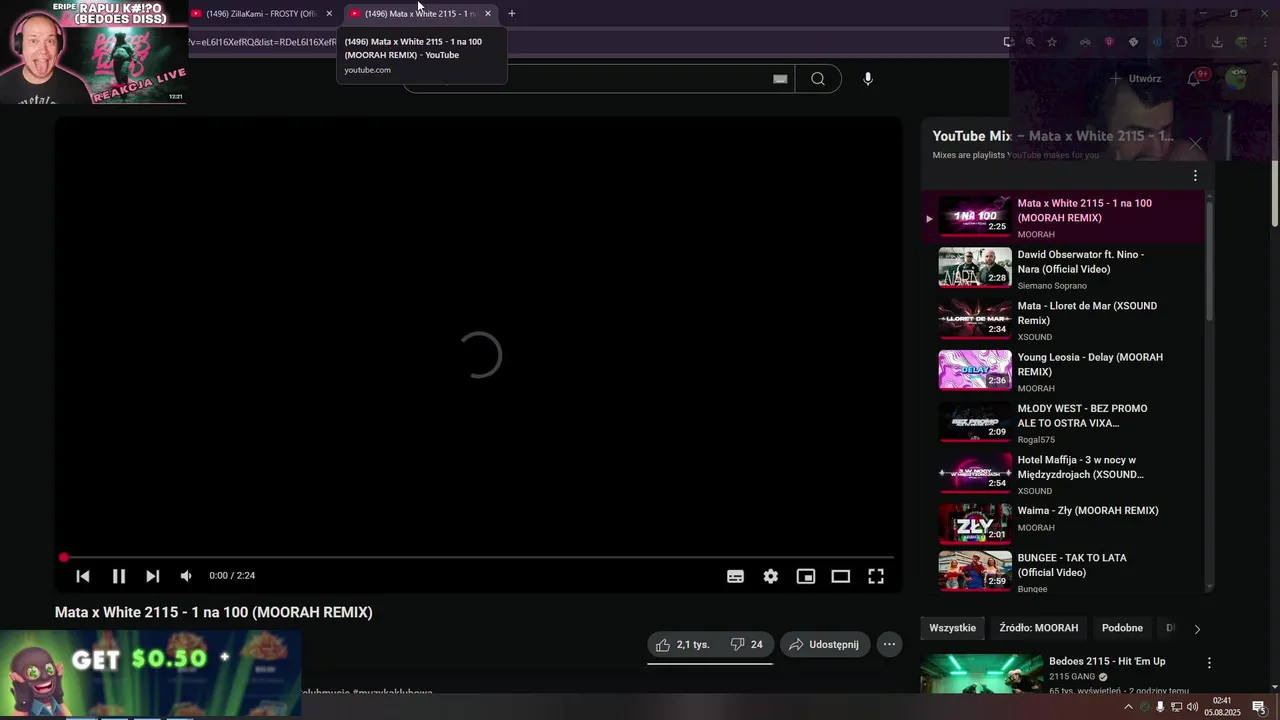This screenshot has width=1280, height=720.
Task: Open YouTube notifications bell
Action: 1194,79
